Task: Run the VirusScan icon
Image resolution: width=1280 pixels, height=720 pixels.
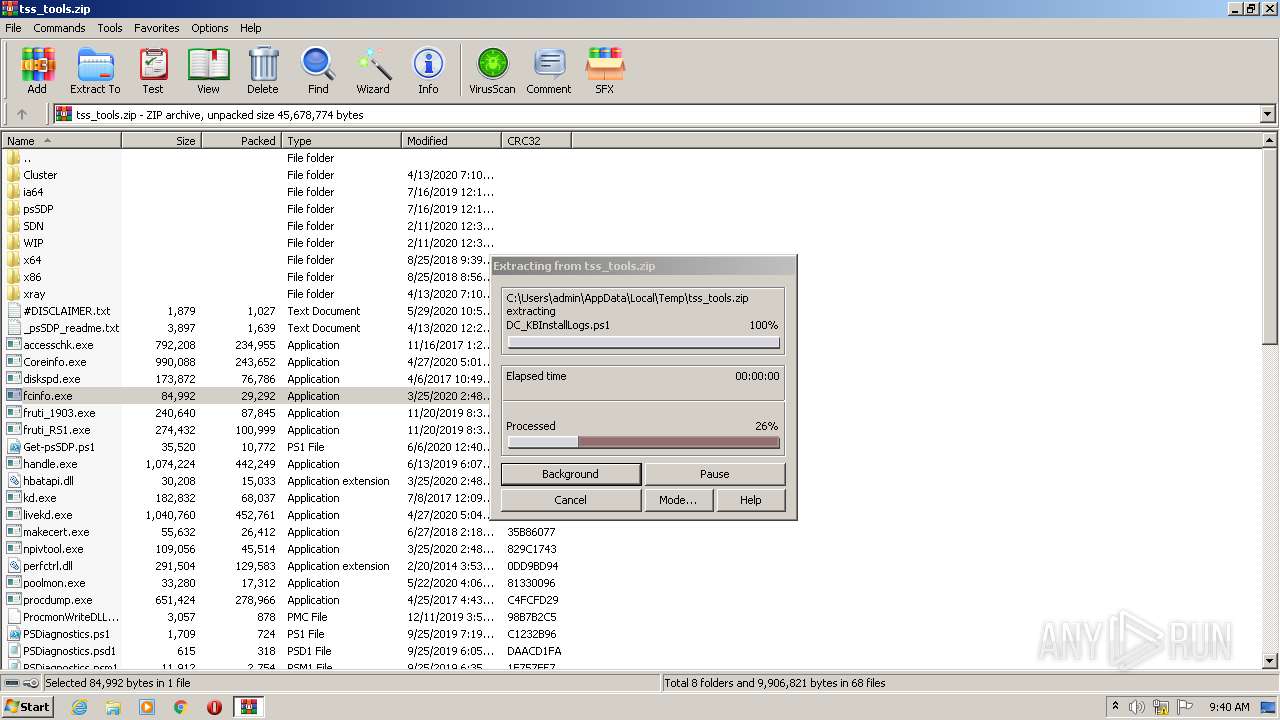Action: pos(492,71)
